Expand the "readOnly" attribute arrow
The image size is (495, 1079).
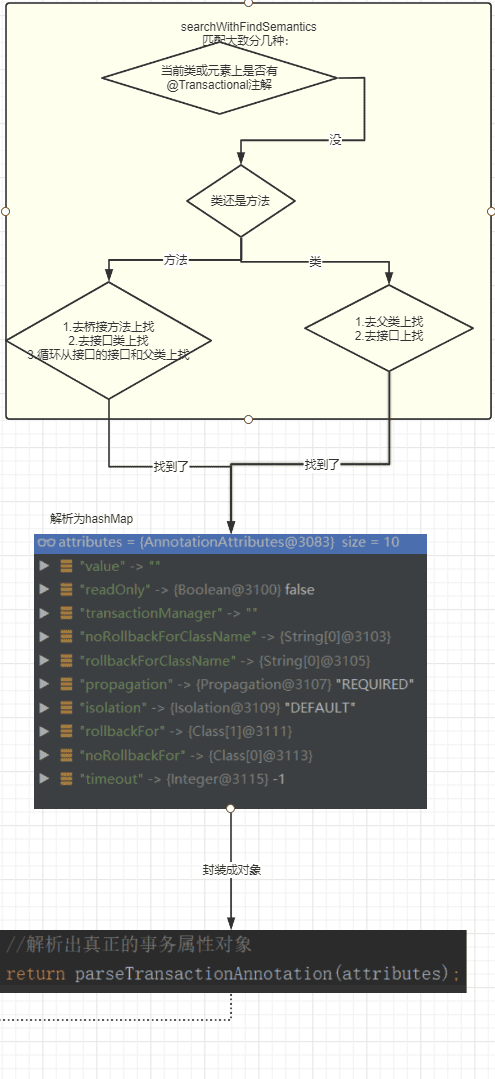45,590
